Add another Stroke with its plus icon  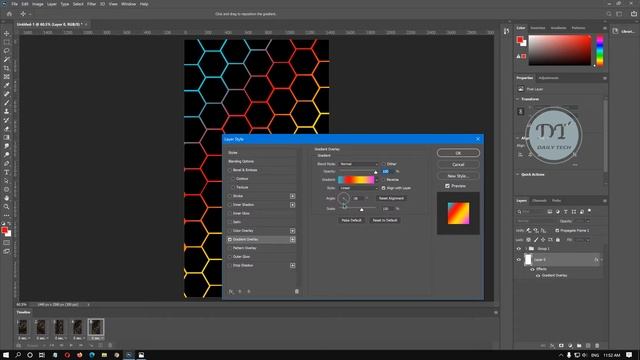293,196
